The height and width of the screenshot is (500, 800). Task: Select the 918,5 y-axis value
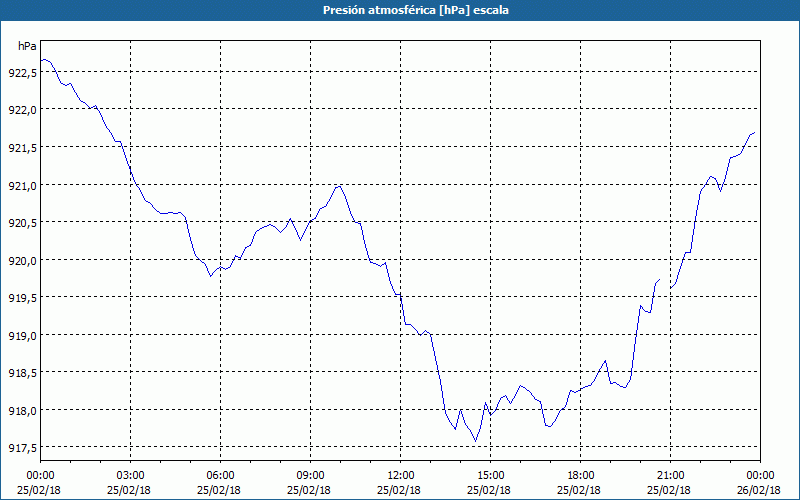22,374
